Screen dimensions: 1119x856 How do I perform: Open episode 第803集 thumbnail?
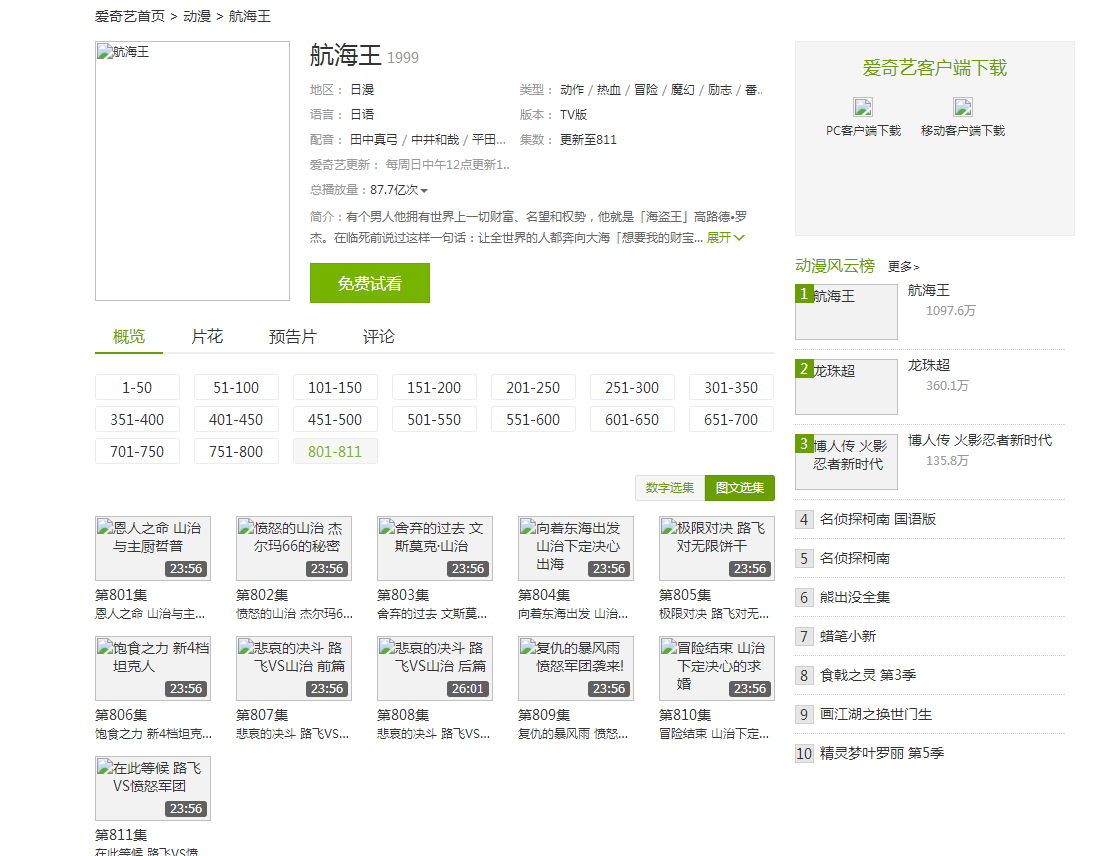tap(435, 548)
